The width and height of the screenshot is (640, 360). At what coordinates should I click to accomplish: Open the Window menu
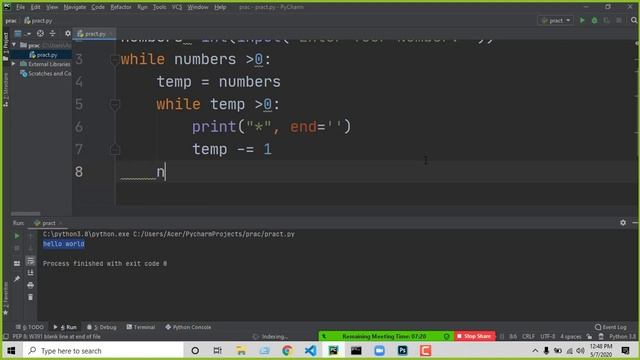tap(198, 7)
